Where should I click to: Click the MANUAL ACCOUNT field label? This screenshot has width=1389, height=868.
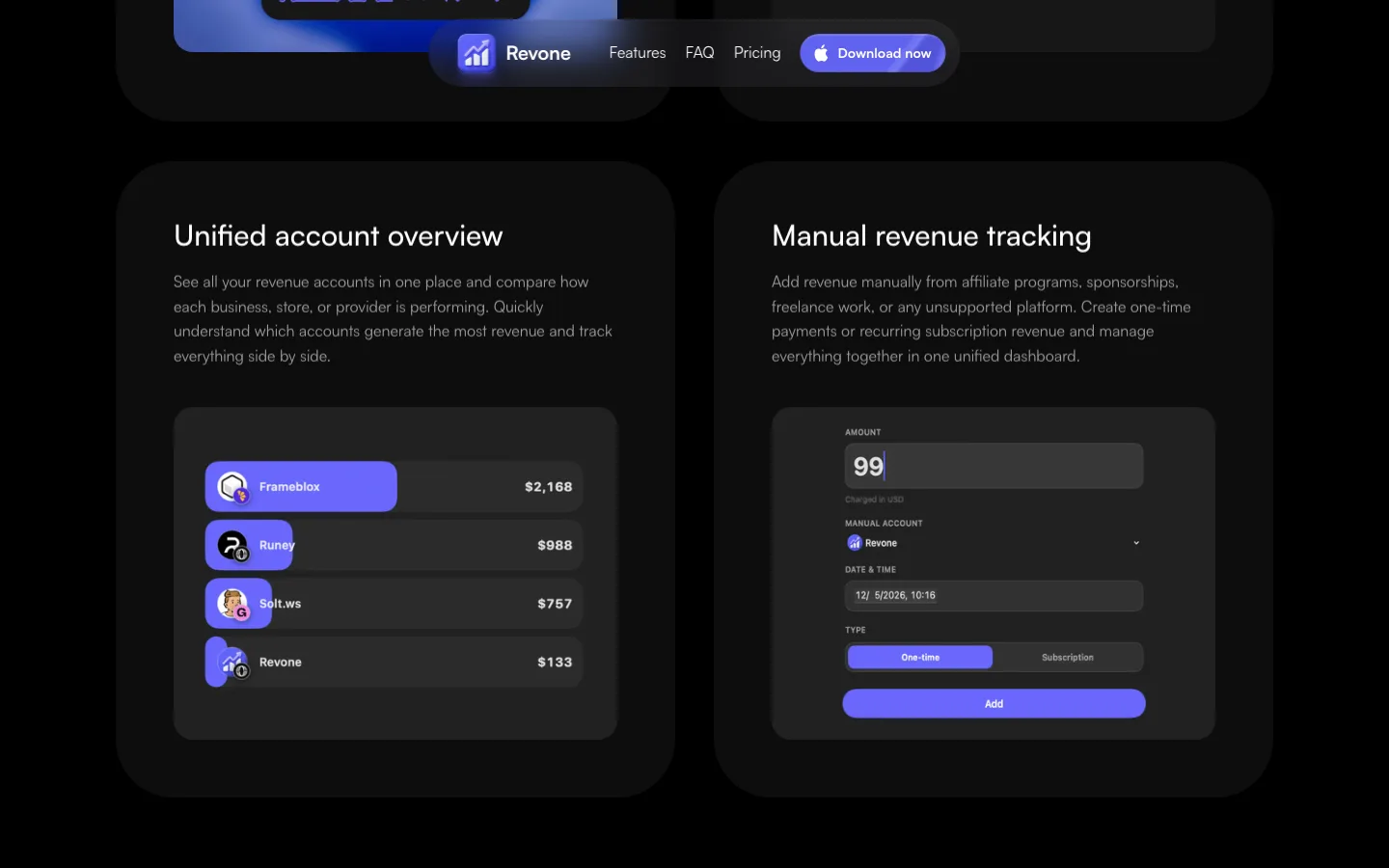click(x=884, y=524)
